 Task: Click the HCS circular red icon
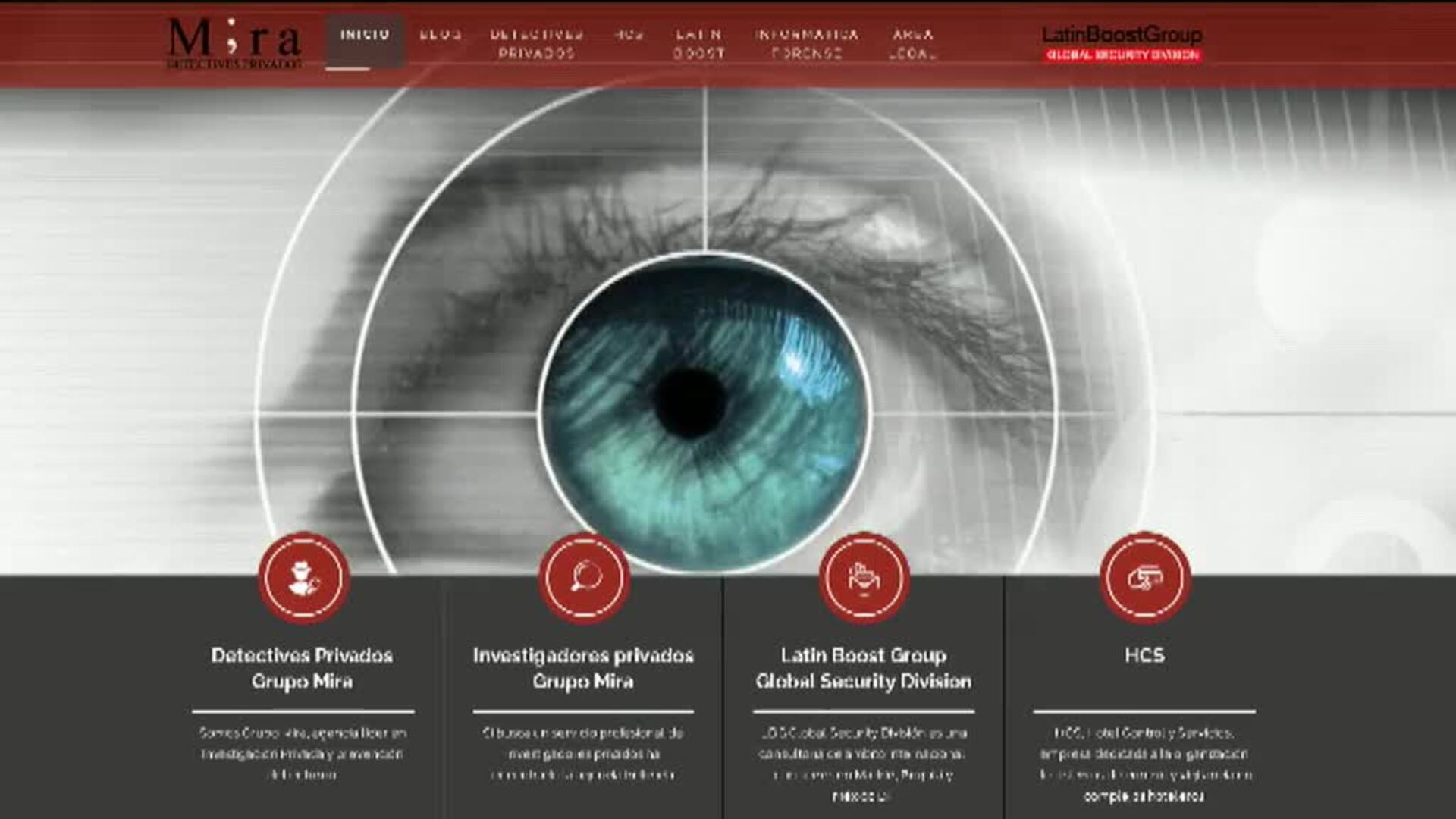(x=1144, y=578)
